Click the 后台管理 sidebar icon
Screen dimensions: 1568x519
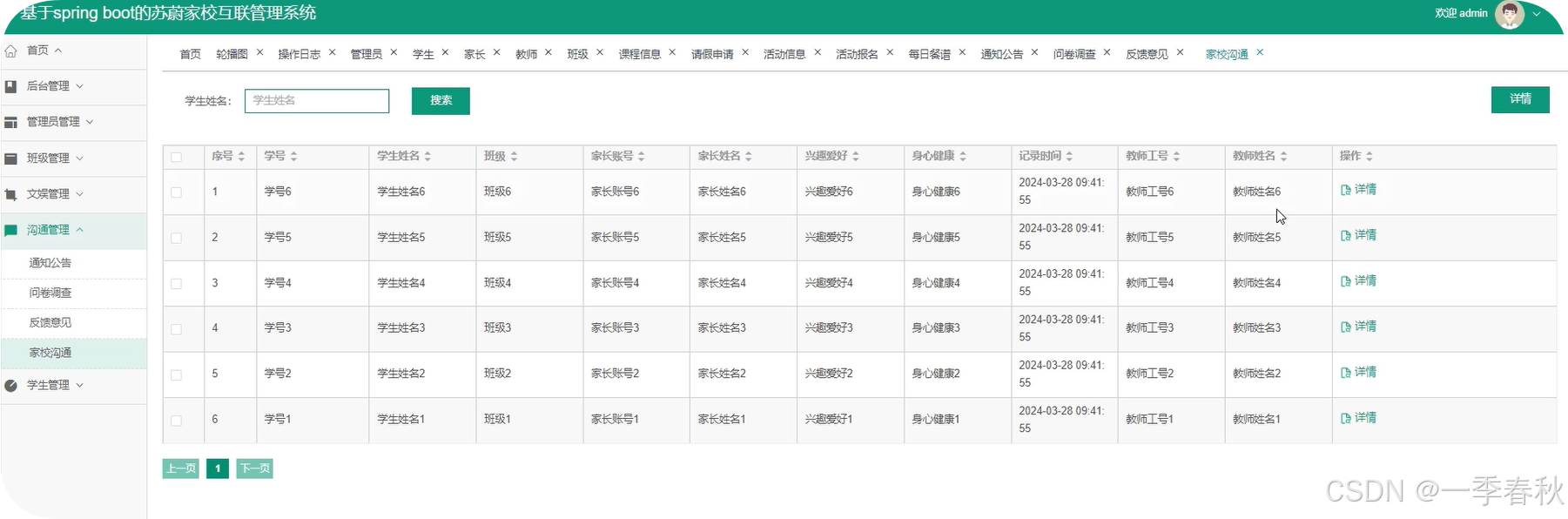click(x=11, y=86)
